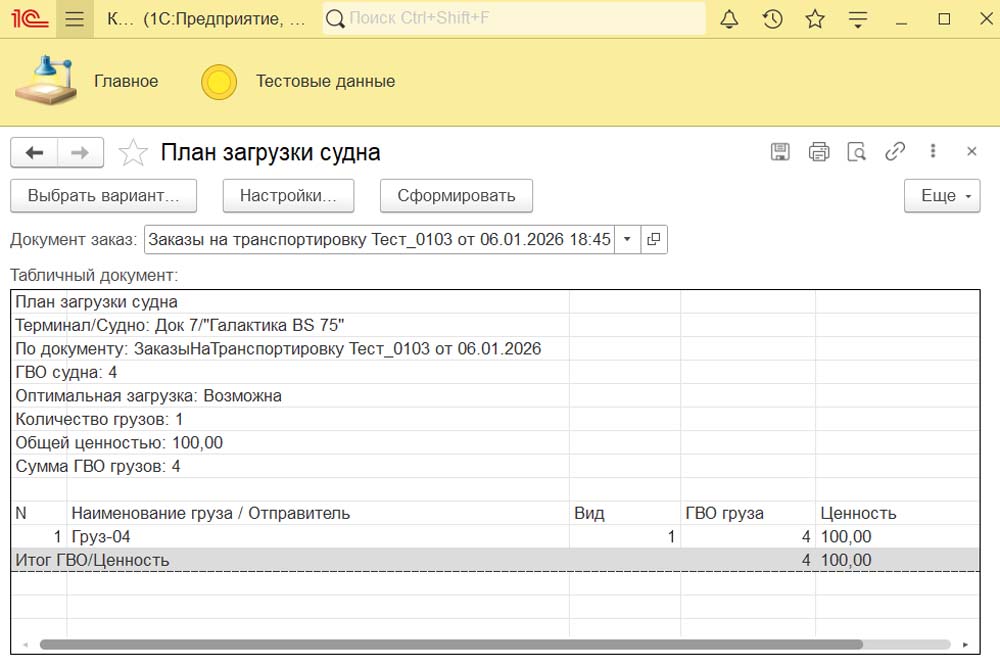Navigate back with left arrow
1000x667 pixels.
coord(35,153)
